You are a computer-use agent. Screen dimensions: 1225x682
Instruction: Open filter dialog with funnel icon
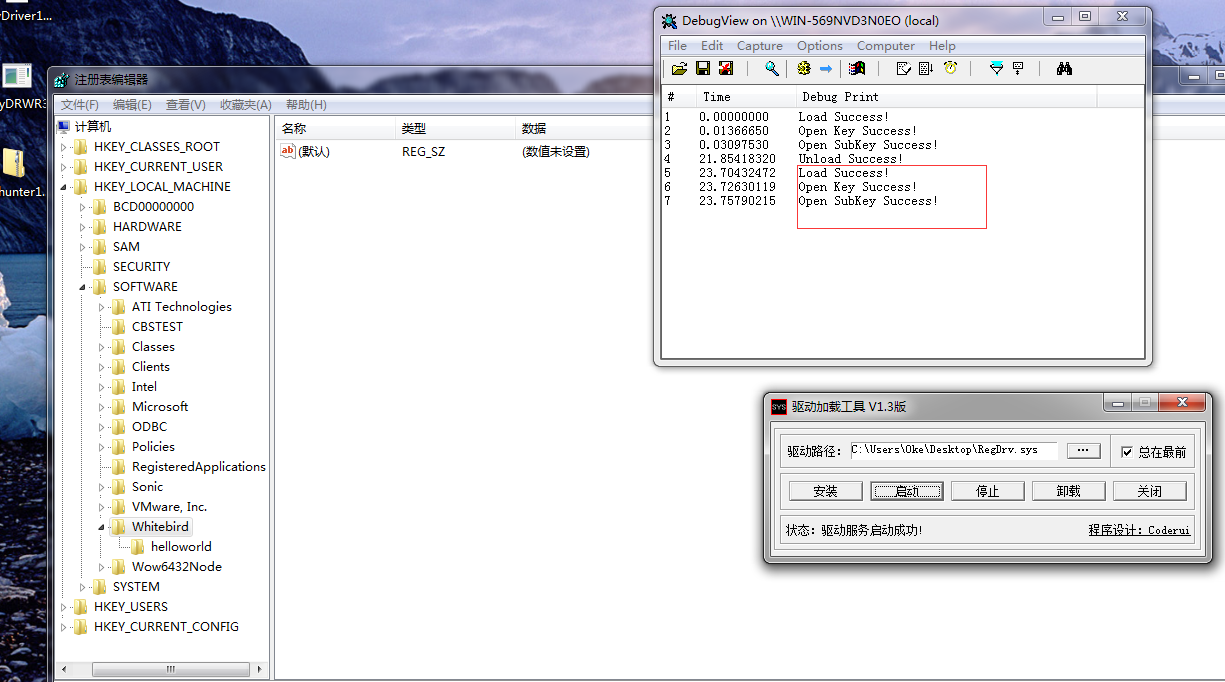(996, 68)
